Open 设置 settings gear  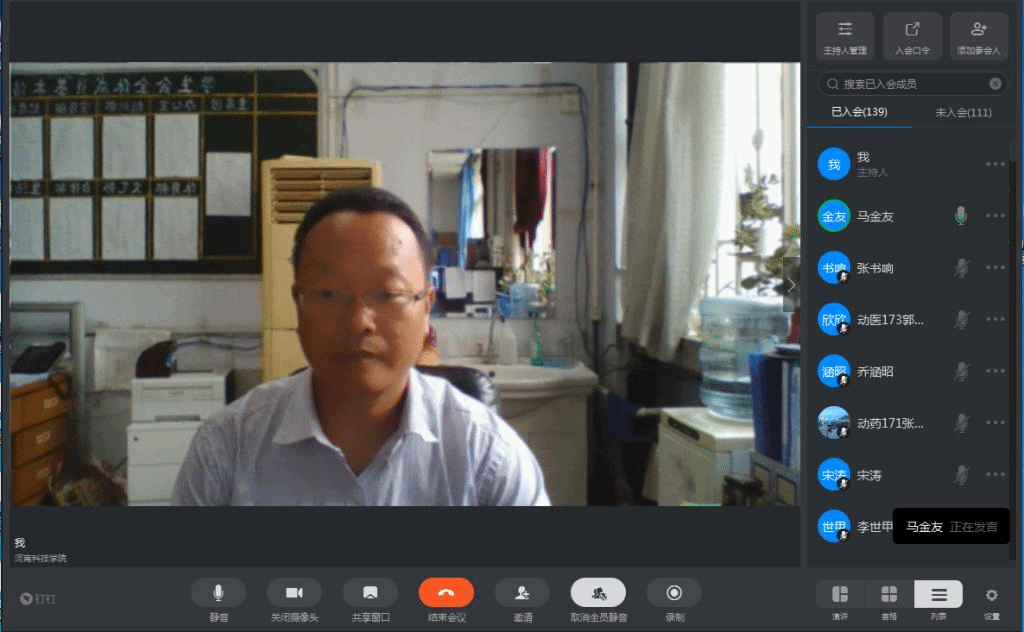point(991,595)
